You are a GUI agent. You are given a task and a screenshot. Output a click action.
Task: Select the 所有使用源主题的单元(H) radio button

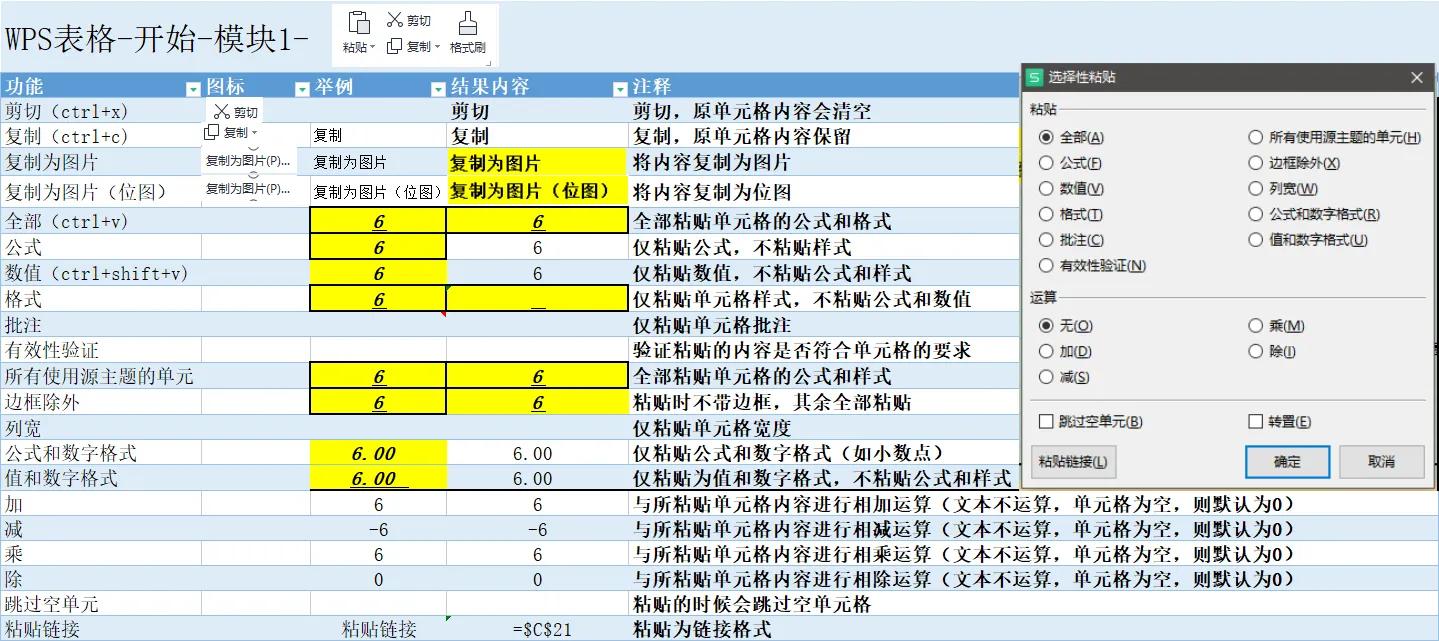[x=1256, y=137]
